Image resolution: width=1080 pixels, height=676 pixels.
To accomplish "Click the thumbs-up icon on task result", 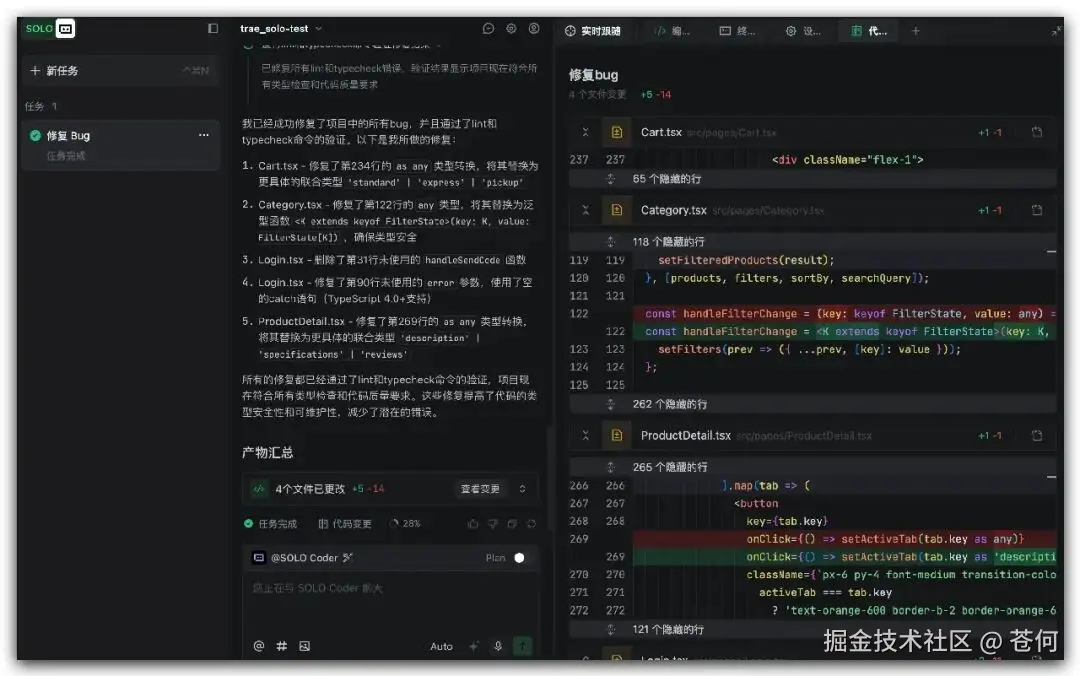I will point(474,523).
